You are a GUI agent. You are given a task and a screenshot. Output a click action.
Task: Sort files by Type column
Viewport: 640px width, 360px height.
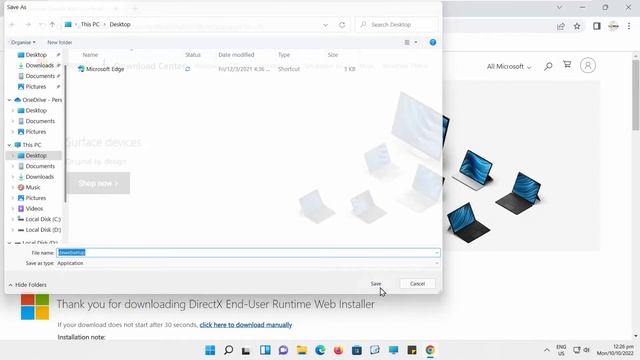[284, 55]
